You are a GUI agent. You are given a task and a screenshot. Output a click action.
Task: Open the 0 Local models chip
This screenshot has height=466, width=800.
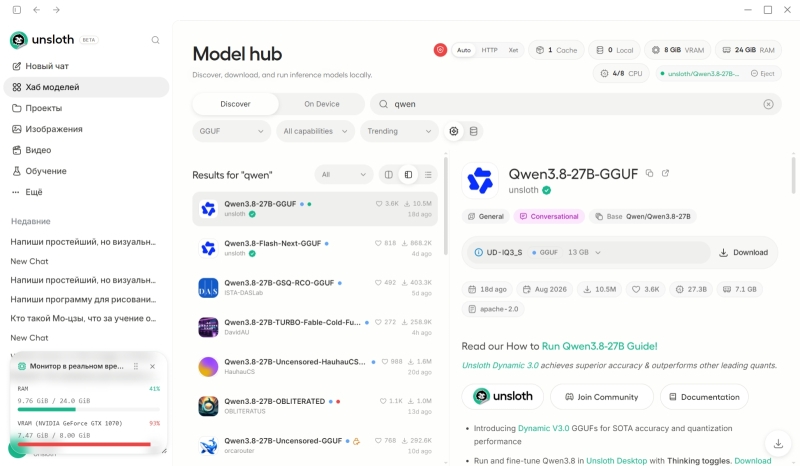(614, 50)
